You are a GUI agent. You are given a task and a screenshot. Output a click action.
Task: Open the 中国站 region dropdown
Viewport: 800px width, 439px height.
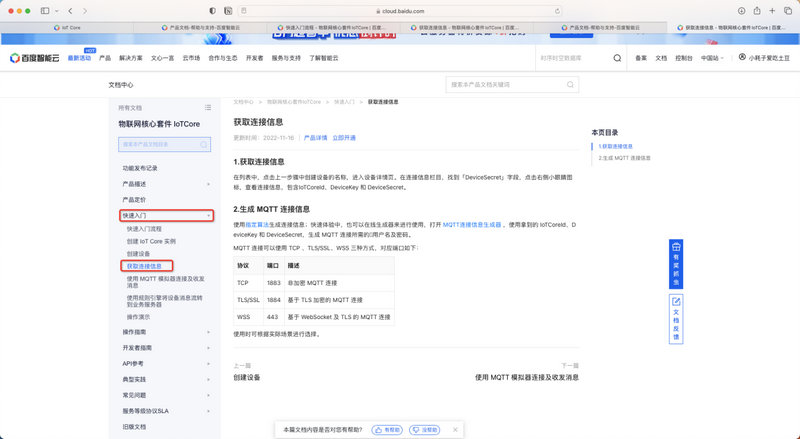coord(712,58)
